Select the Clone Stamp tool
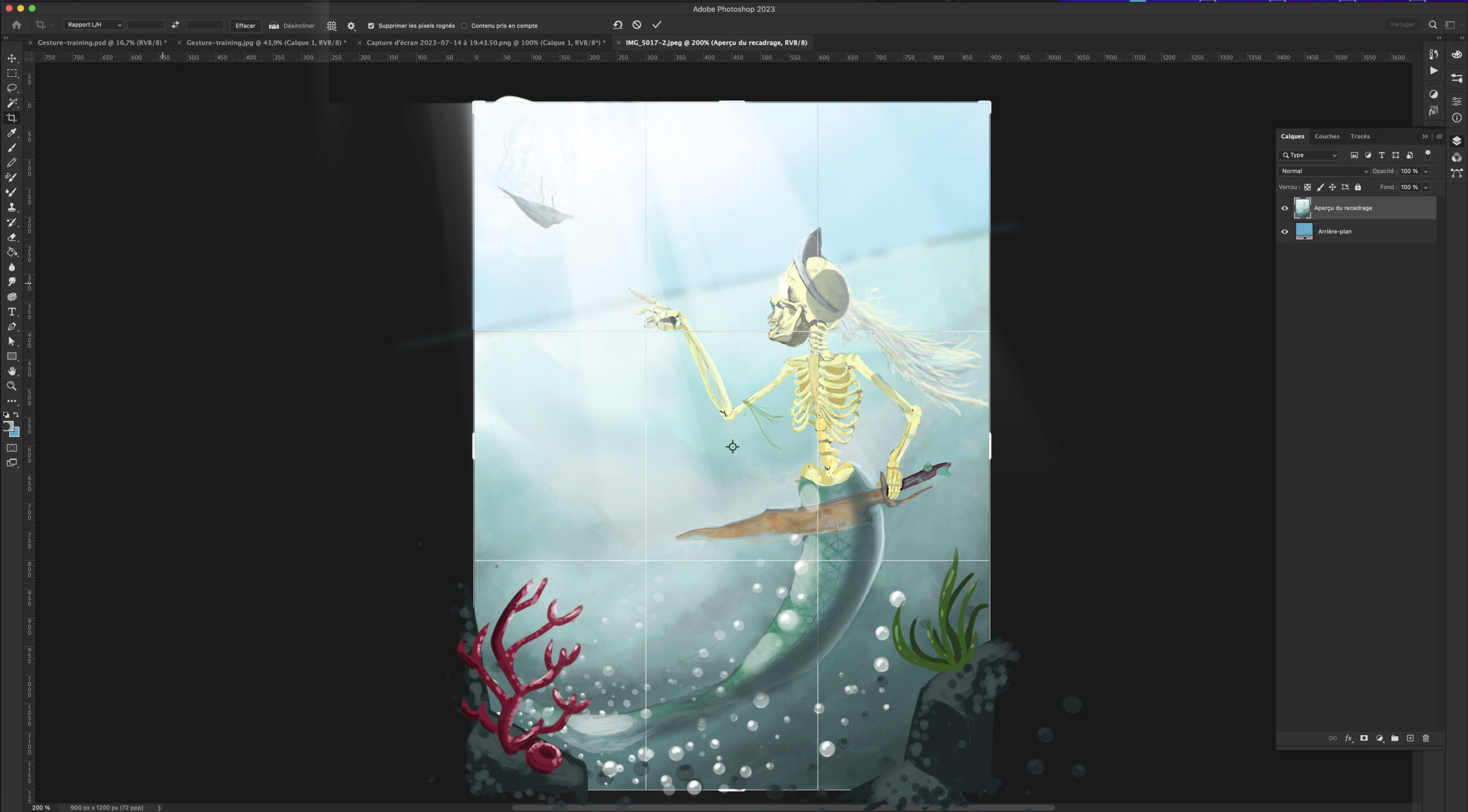Screen dimensions: 1468x812 [11, 208]
